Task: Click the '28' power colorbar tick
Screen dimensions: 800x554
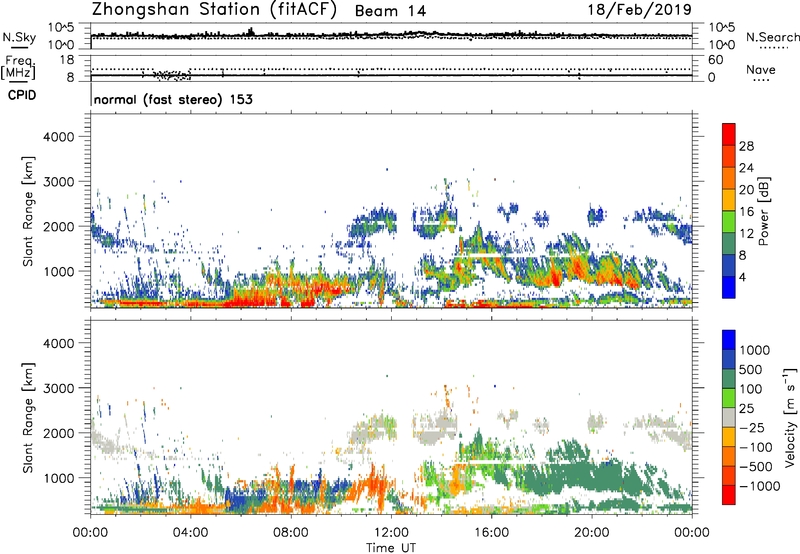Action: [x=746, y=146]
